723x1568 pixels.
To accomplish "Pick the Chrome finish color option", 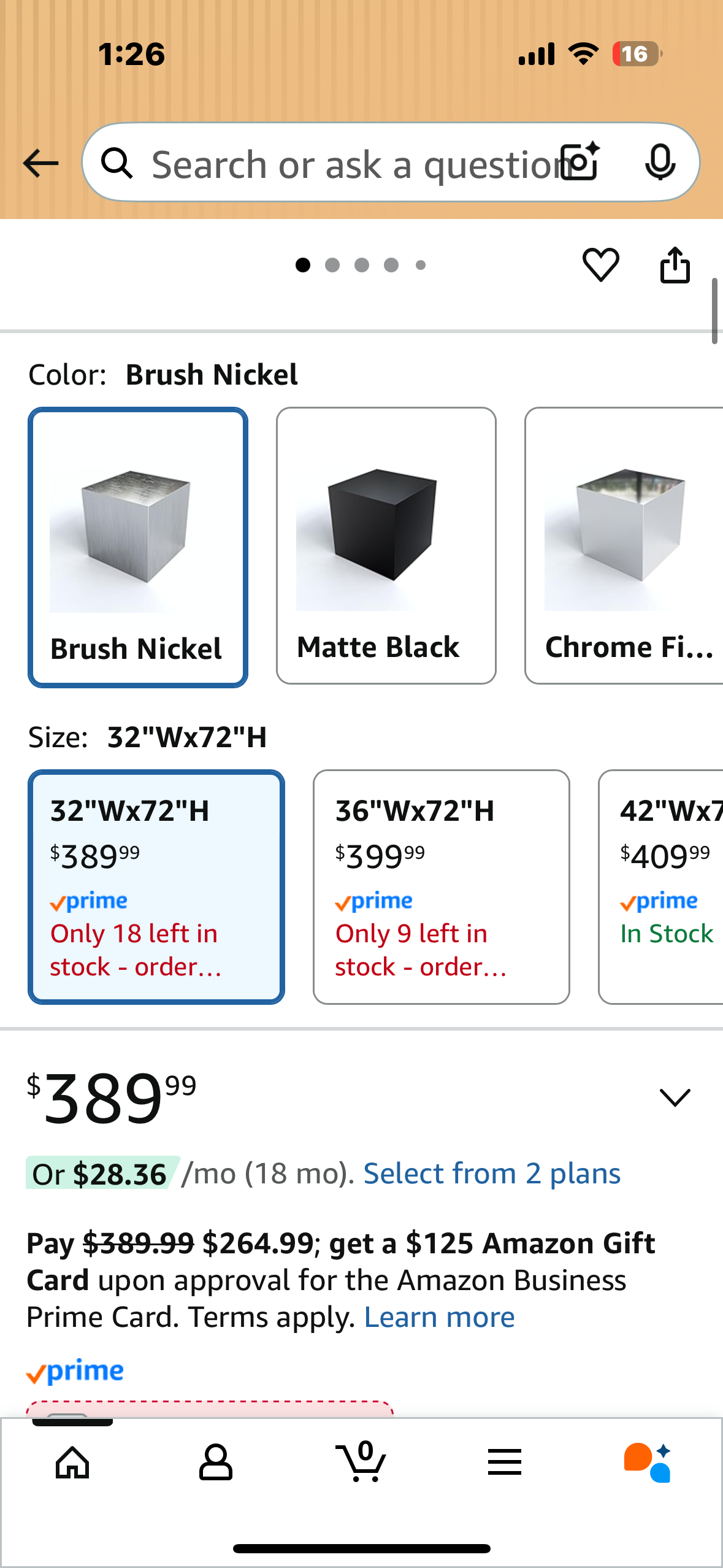I will (x=624, y=545).
